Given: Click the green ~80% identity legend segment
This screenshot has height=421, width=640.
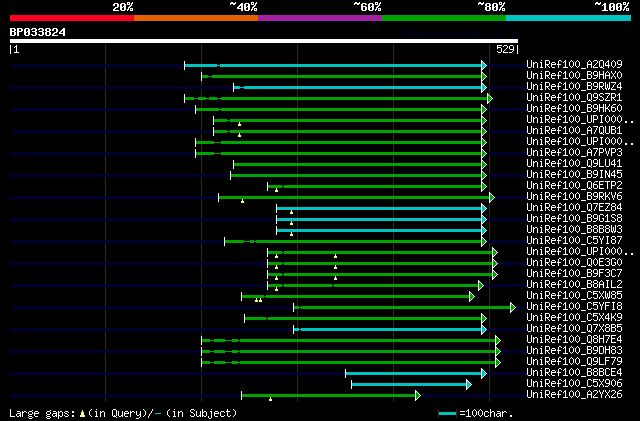Looking at the screenshot, I should click(444, 18).
